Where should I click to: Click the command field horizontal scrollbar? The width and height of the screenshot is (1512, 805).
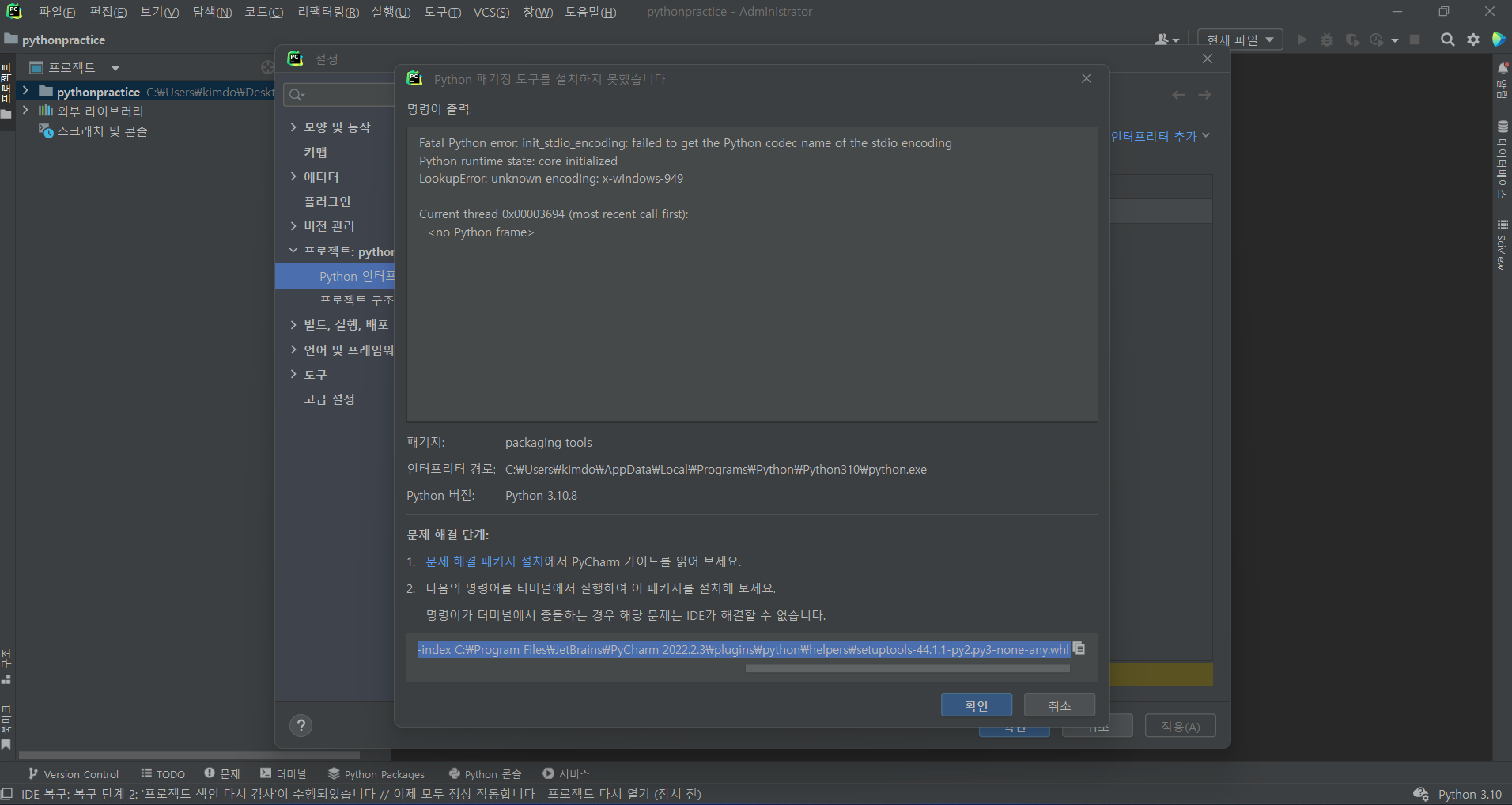tap(907, 668)
